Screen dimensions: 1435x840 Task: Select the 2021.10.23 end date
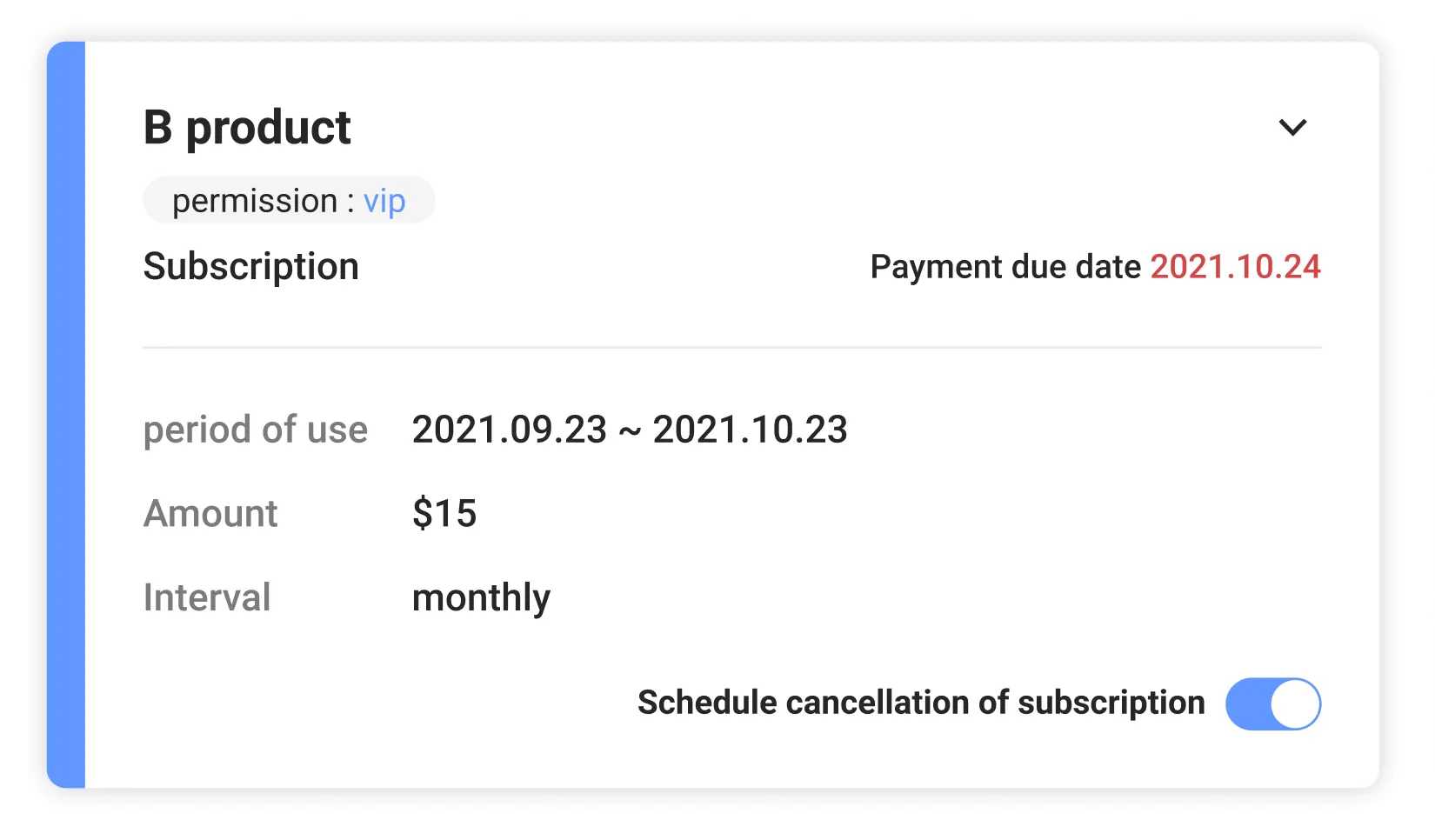[x=750, y=430]
